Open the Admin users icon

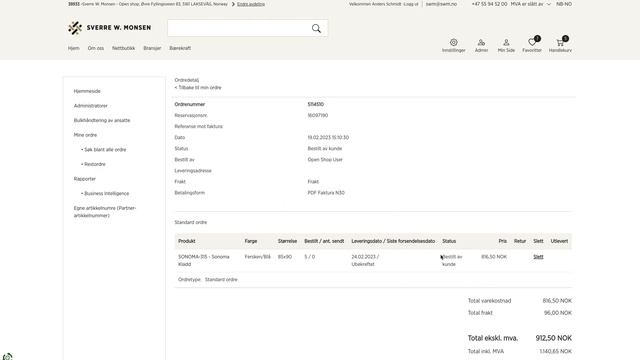481,42
